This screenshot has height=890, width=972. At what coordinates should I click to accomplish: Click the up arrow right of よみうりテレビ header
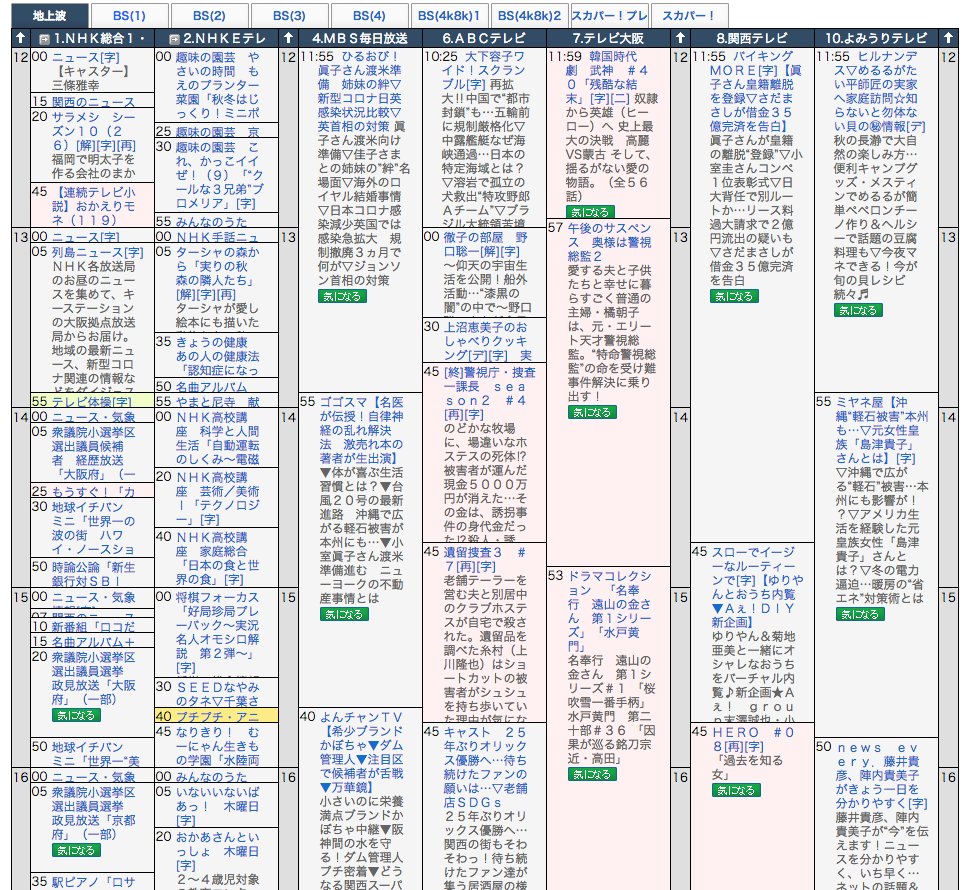948,38
